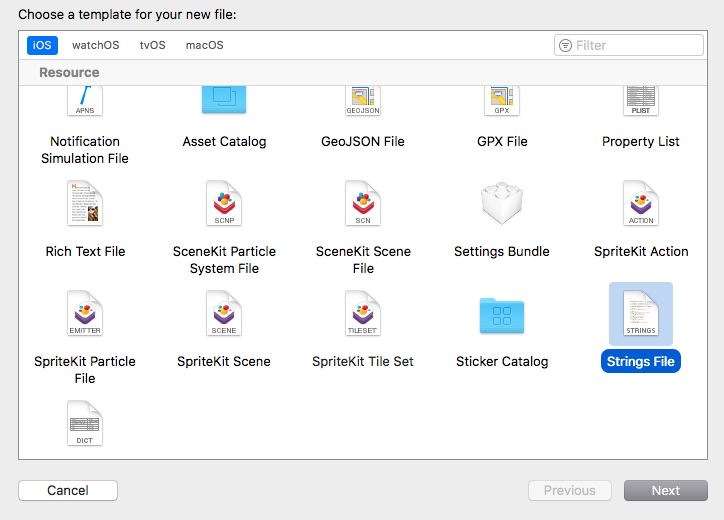Switch to the iOS platform tab
724x520 pixels.
click(42, 45)
